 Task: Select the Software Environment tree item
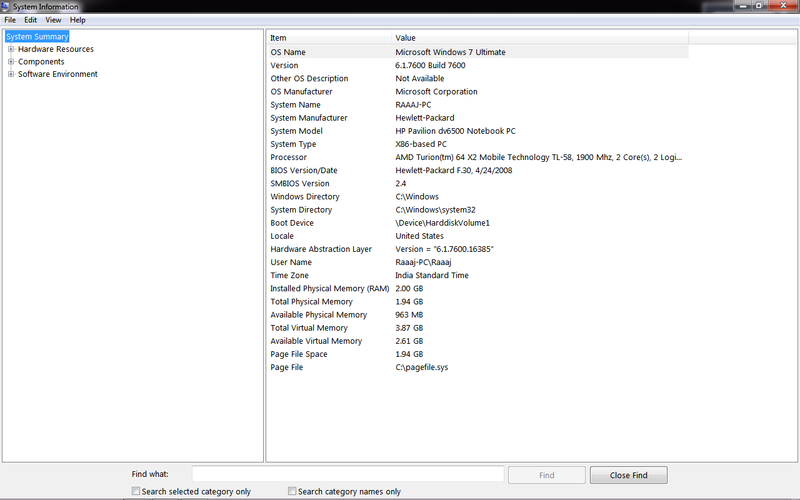[58, 74]
